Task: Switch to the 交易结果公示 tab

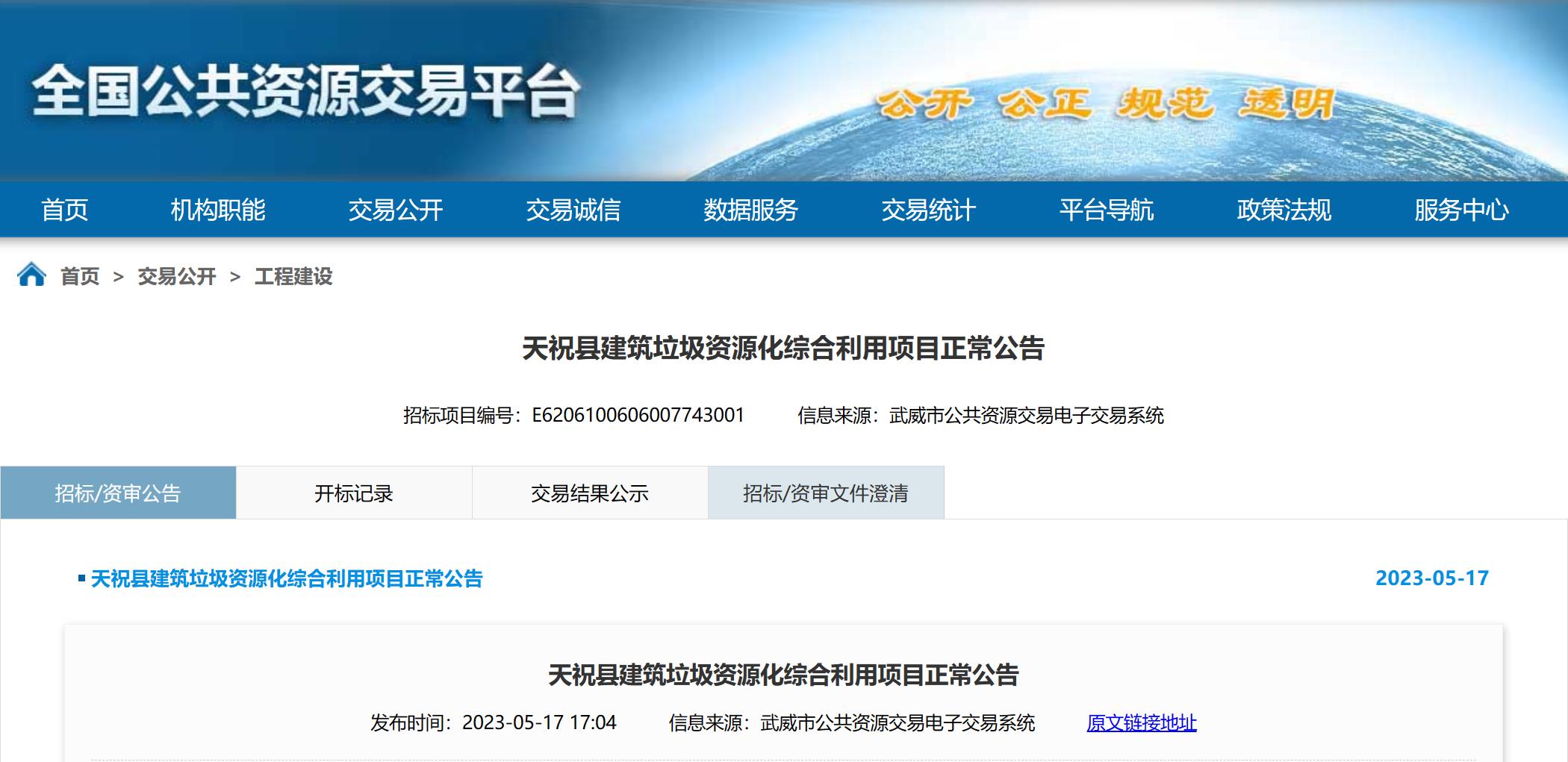Action: coord(590,493)
